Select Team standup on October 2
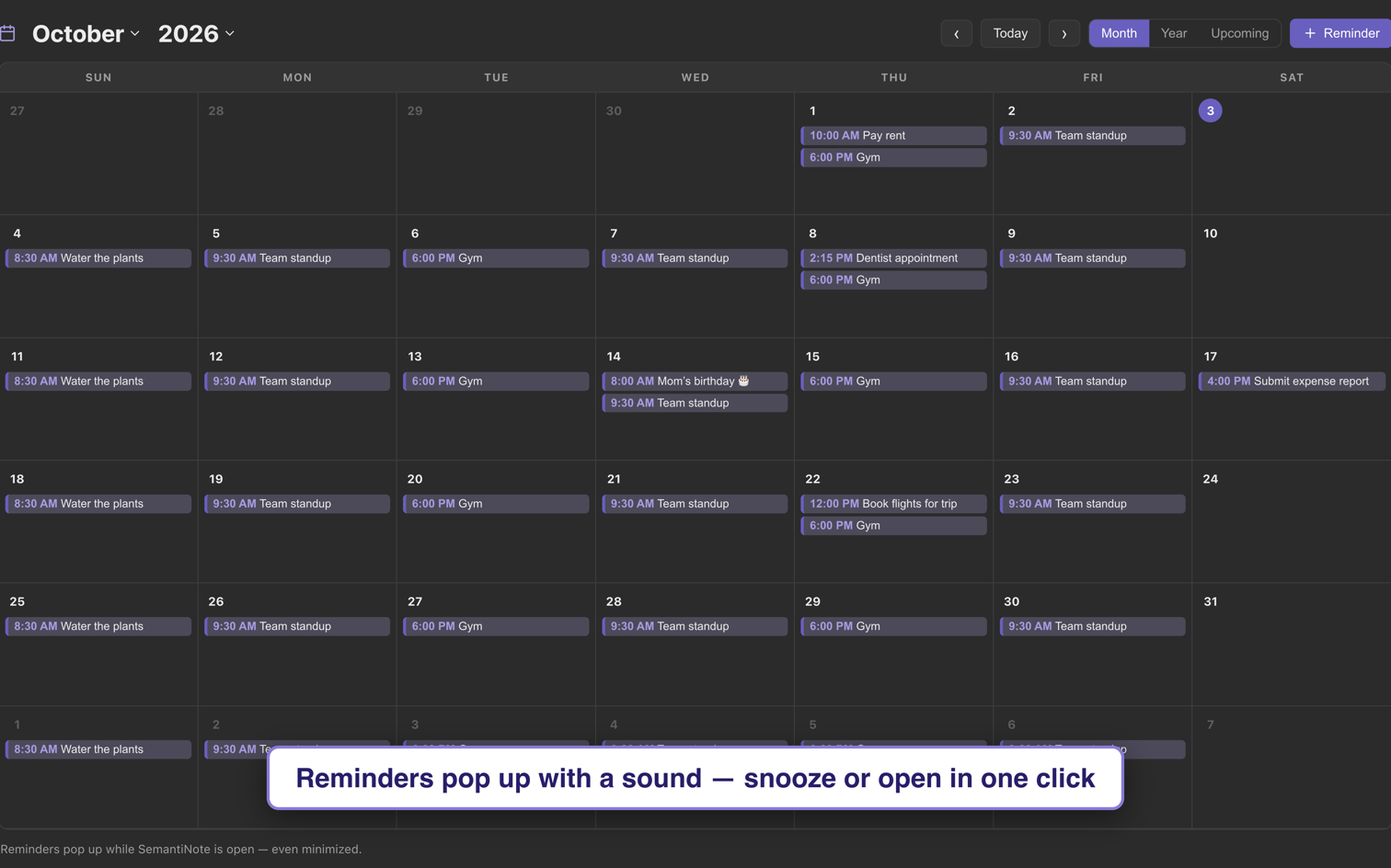The height and width of the screenshot is (868, 1391). [x=1093, y=135]
